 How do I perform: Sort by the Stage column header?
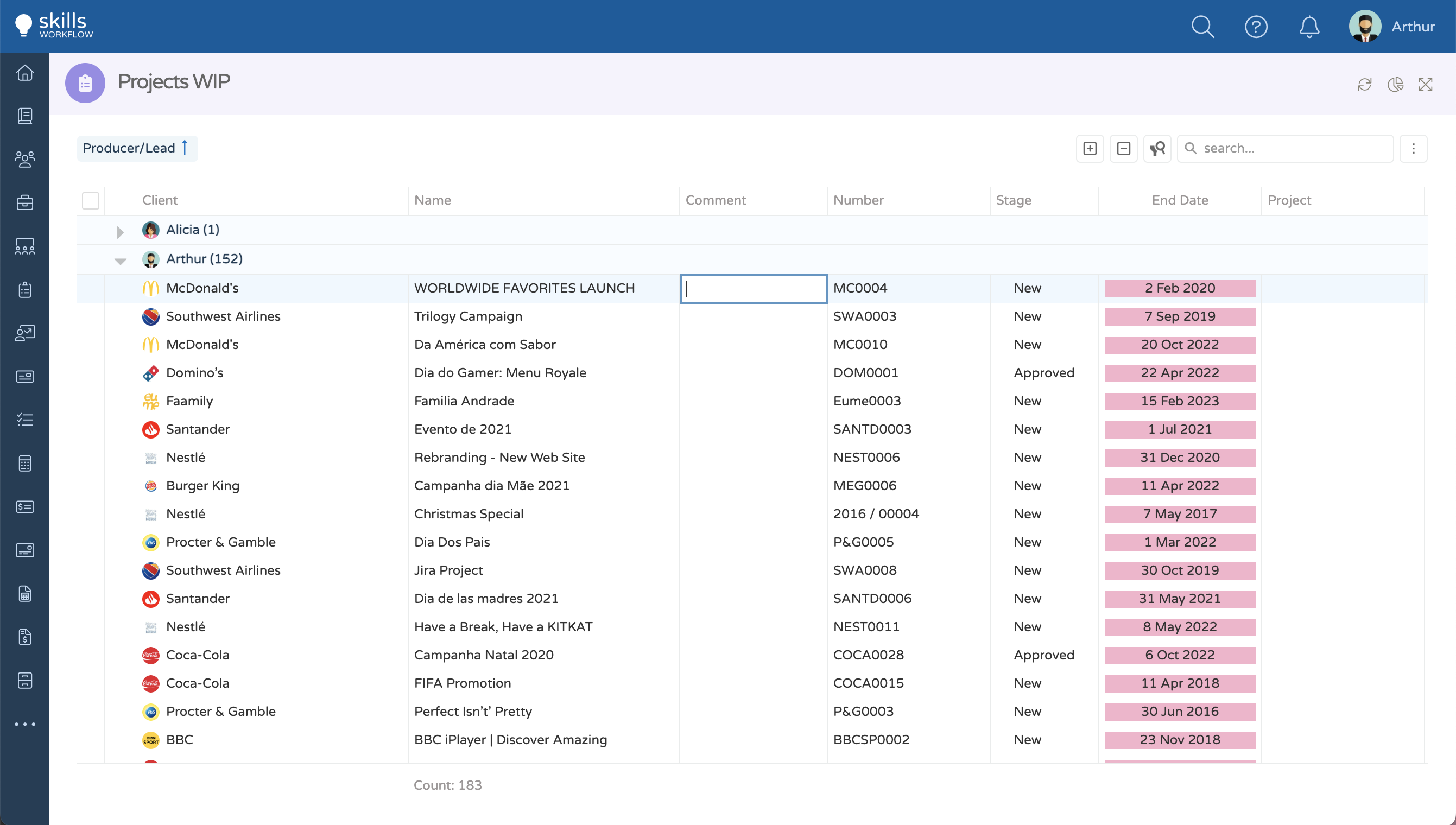pos(1014,200)
